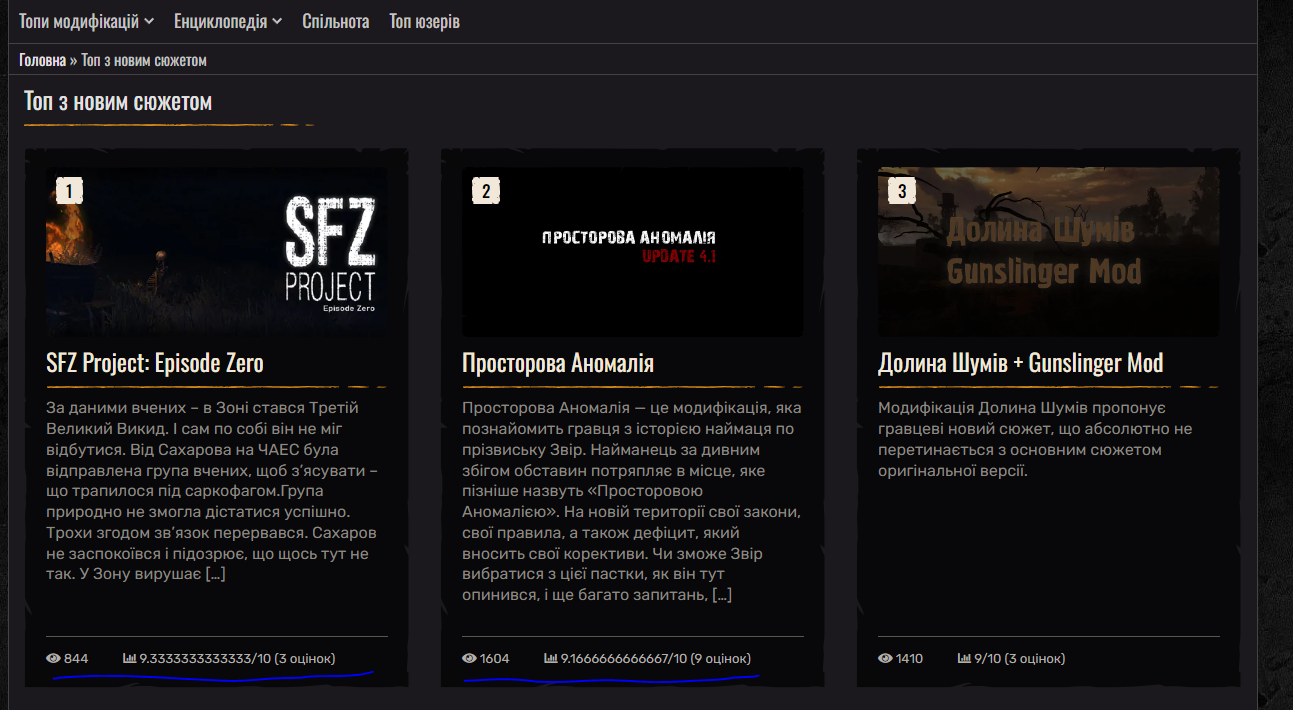Click the rating chart icon for Долина Шумів
Screen dimensions: 1293x710
(964, 659)
